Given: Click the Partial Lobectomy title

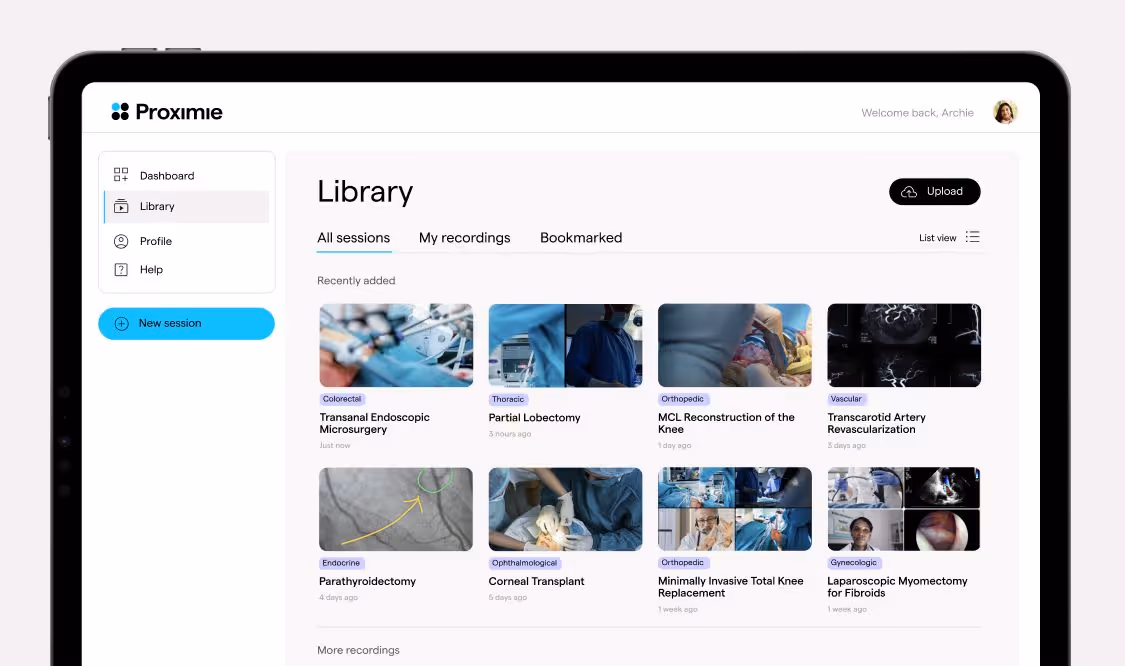Looking at the screenshot, I should click(x=535, y=418).
